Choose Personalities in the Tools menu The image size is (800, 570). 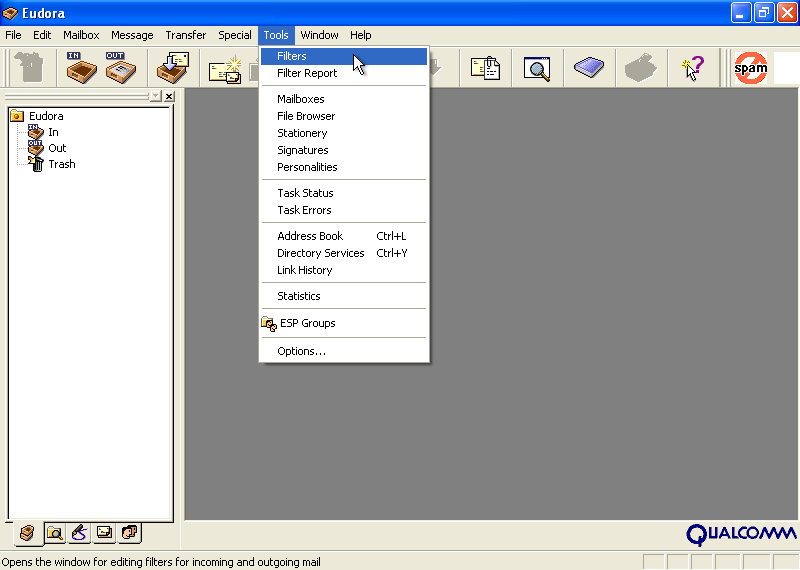coord(344,167)
